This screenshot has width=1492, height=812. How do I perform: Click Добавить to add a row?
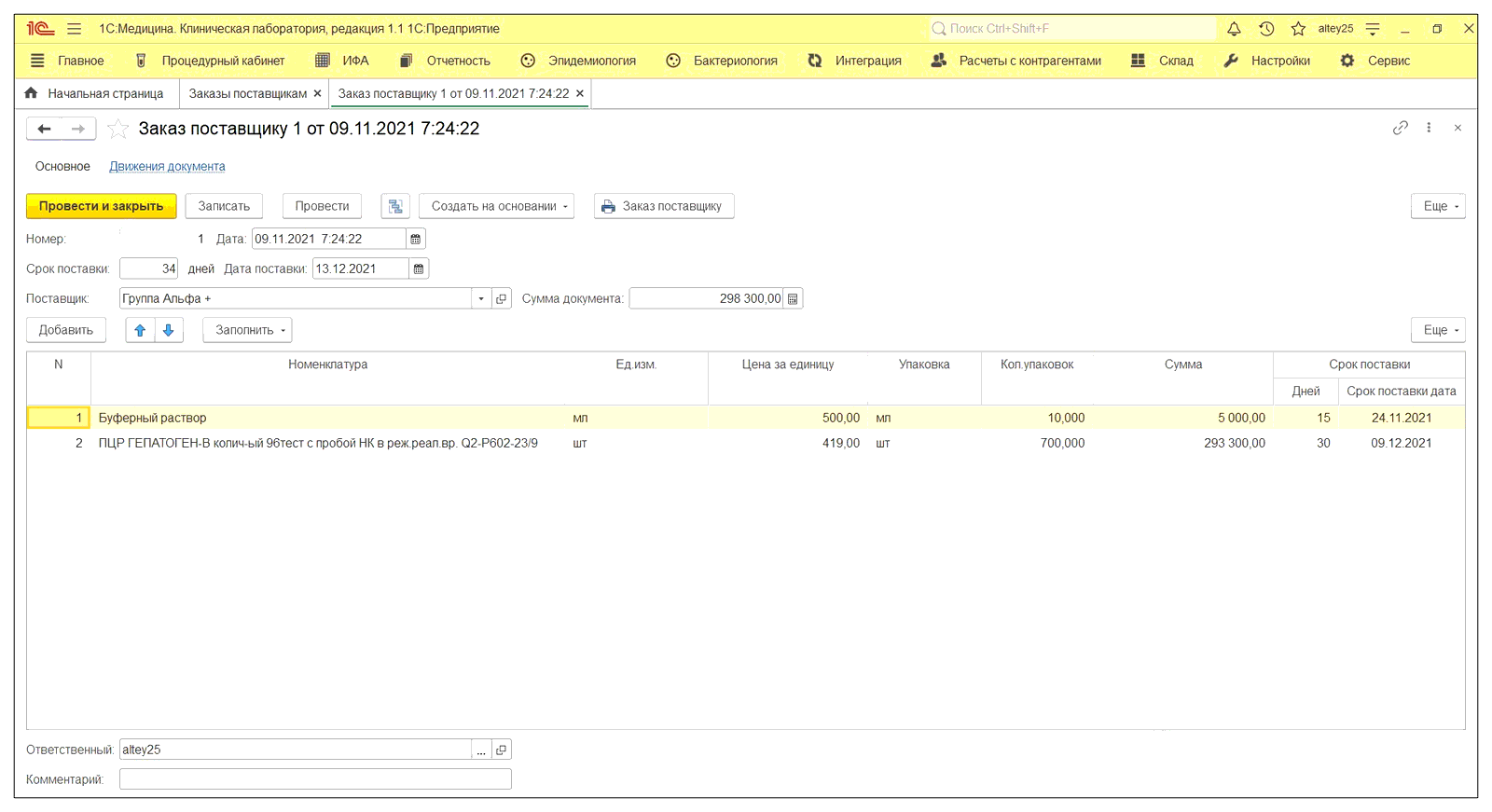pos(66,330)
